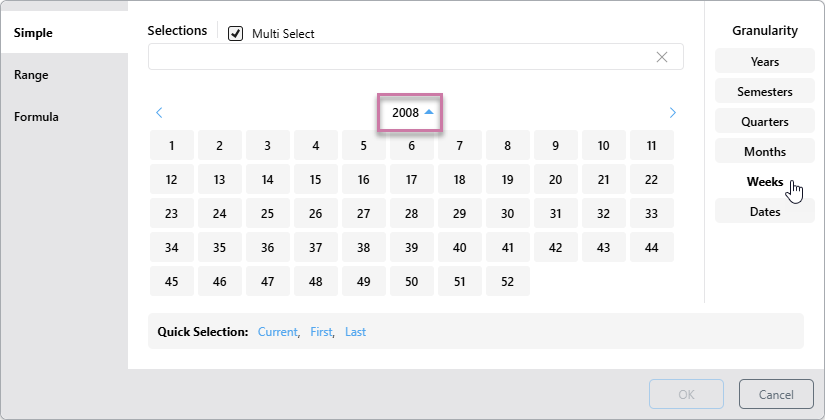The image size is (825, 420).
Task: Click the First quick selection link
Action: 321,332
